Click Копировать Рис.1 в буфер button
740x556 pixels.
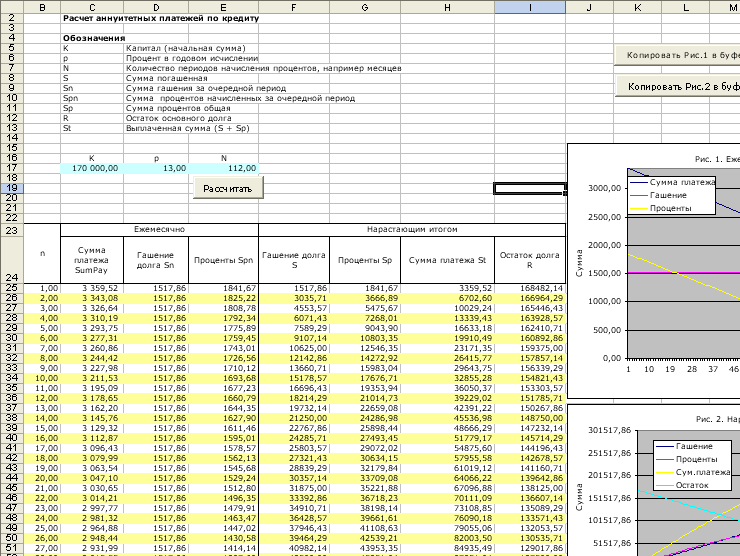coord(678,55)
